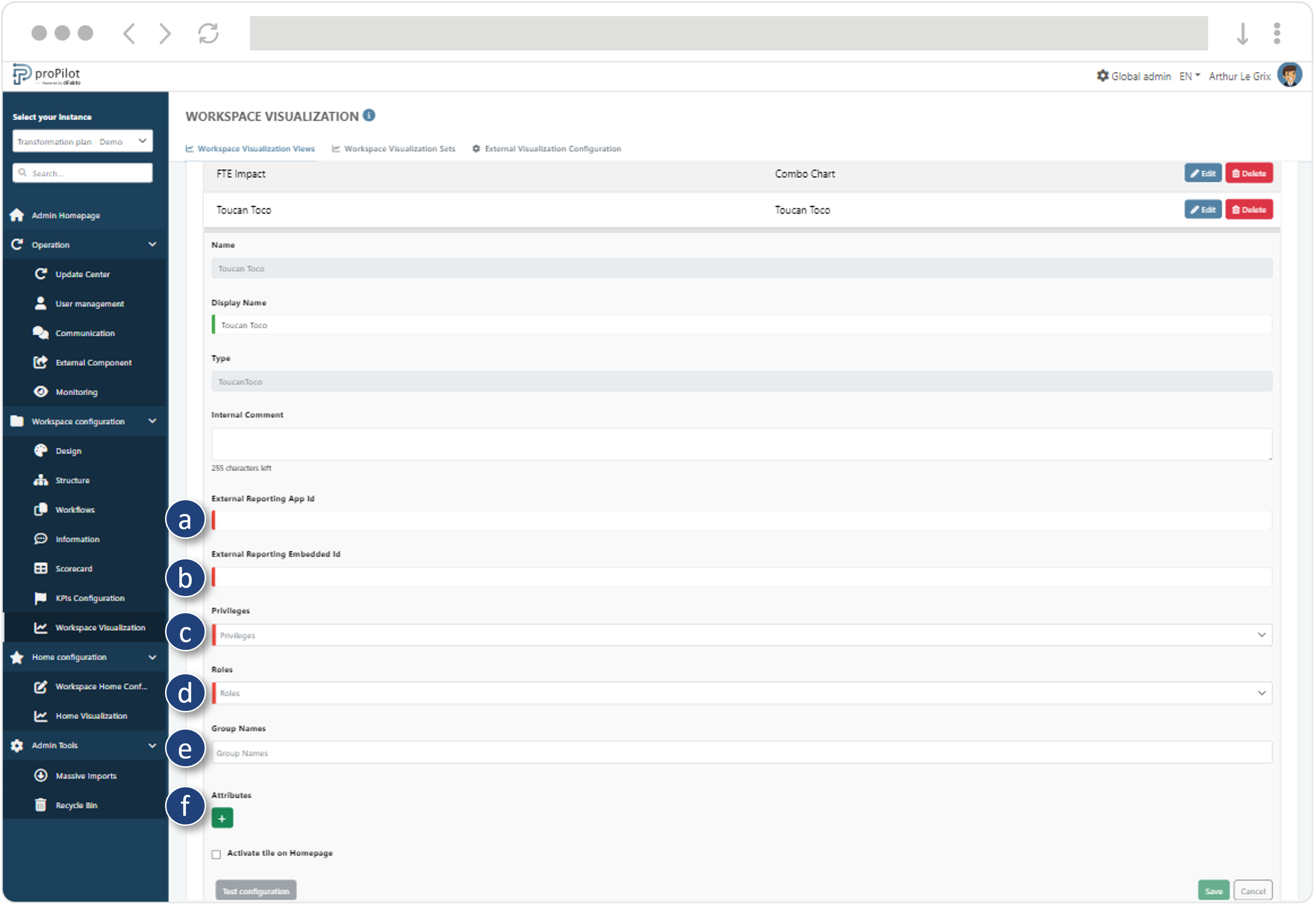Open the Recycle Bin
This screenshot has width=1316, height=906.
coord(76,805)
